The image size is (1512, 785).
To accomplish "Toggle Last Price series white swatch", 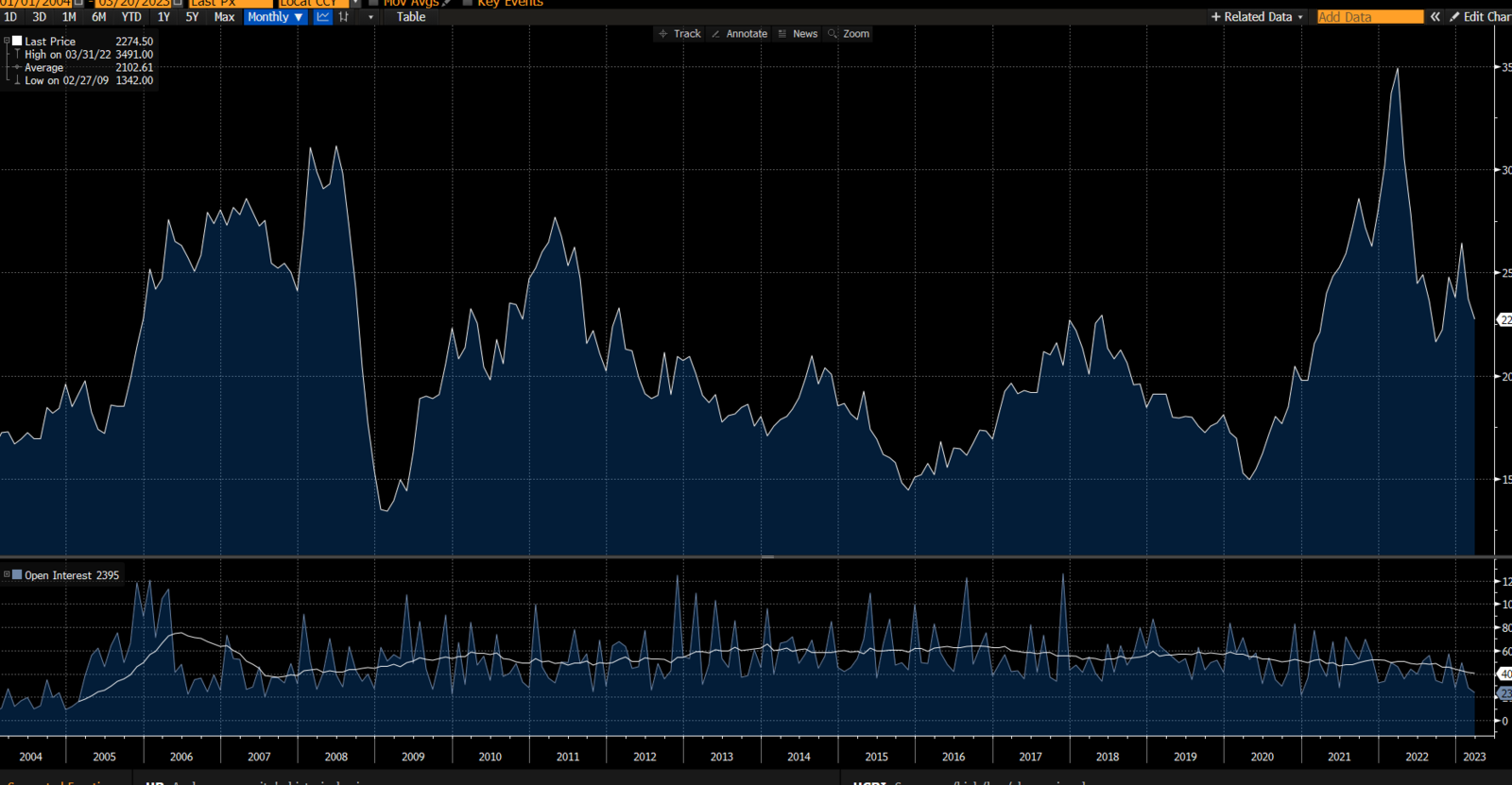I will [x=17, y=42].
